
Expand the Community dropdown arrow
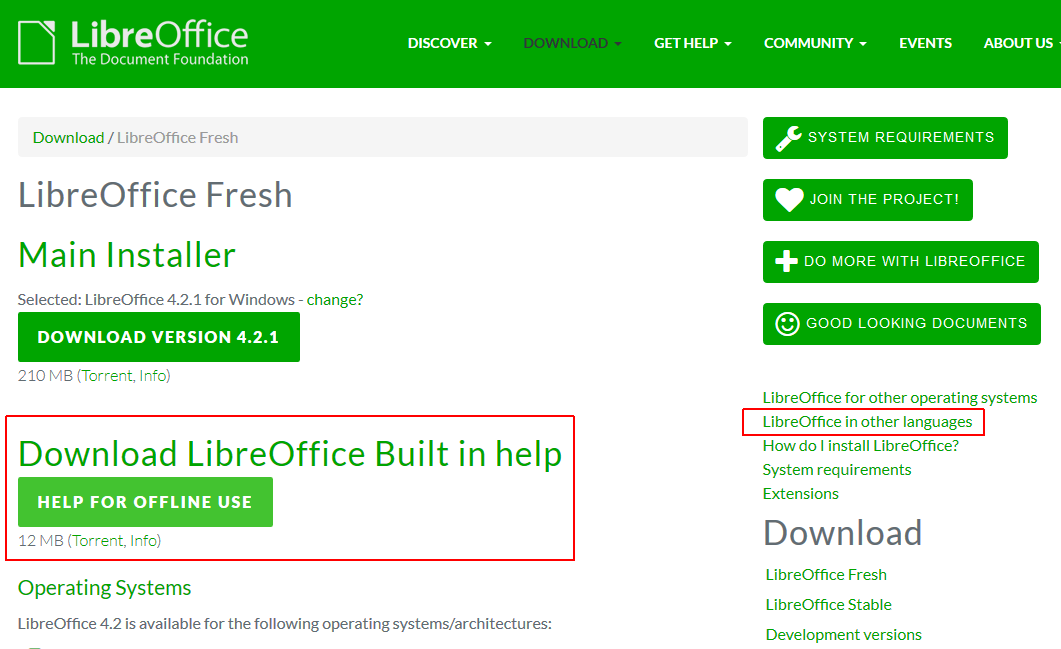tap(863, 44)
